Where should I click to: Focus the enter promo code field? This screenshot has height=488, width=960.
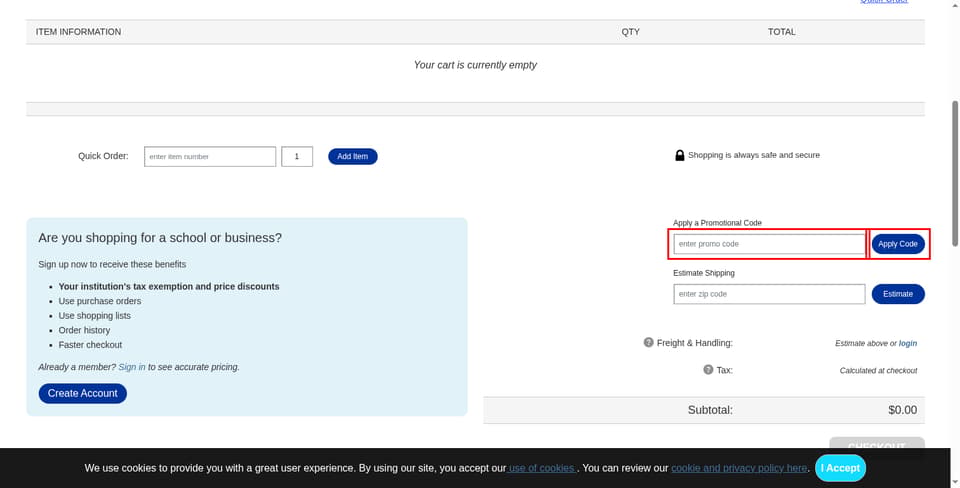[769, 244]
